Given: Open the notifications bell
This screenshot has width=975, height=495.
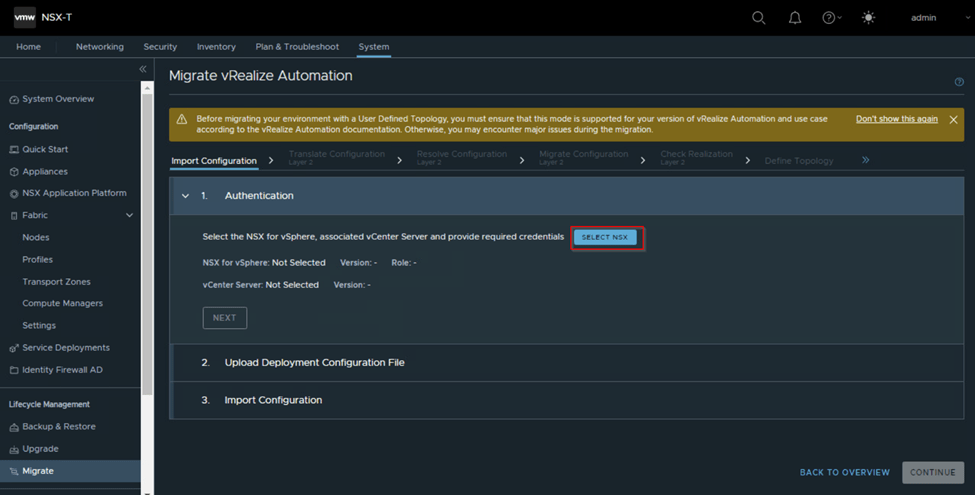Looking at the screenshot, I should click(795, 18).
